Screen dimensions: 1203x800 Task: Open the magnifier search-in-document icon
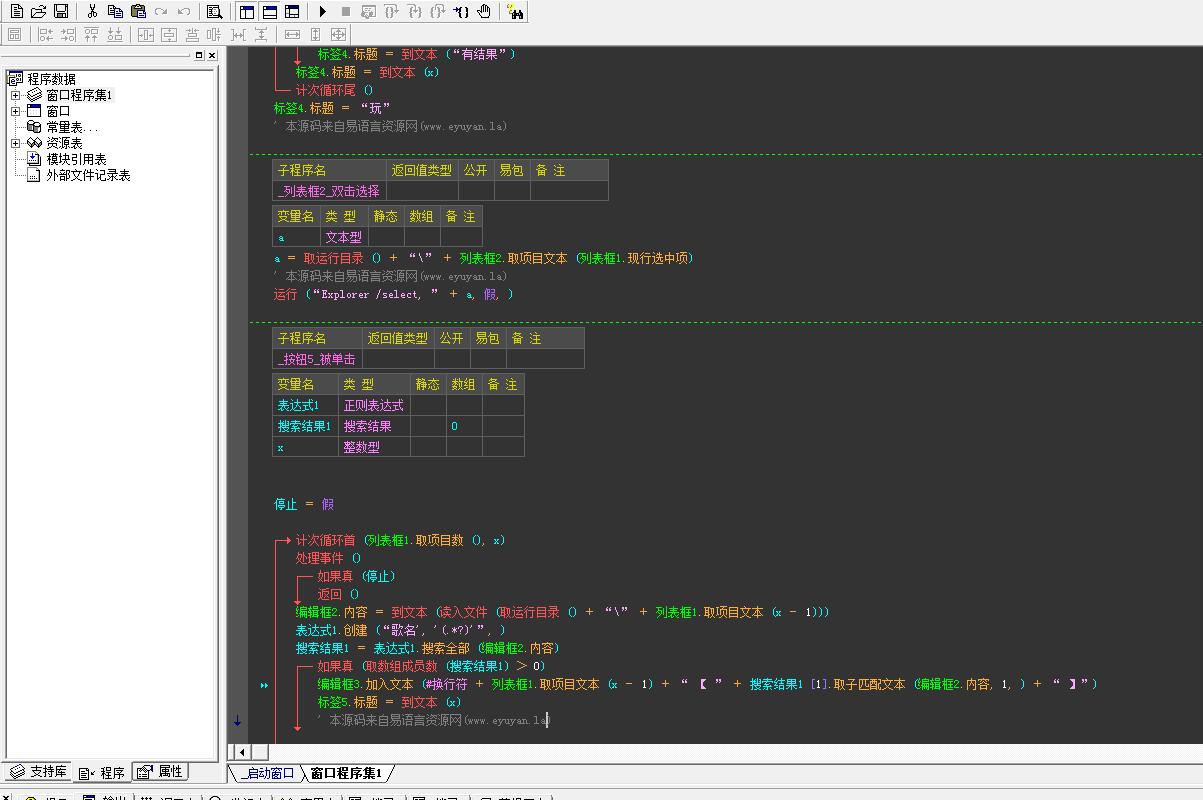click(x=214, y=12)
